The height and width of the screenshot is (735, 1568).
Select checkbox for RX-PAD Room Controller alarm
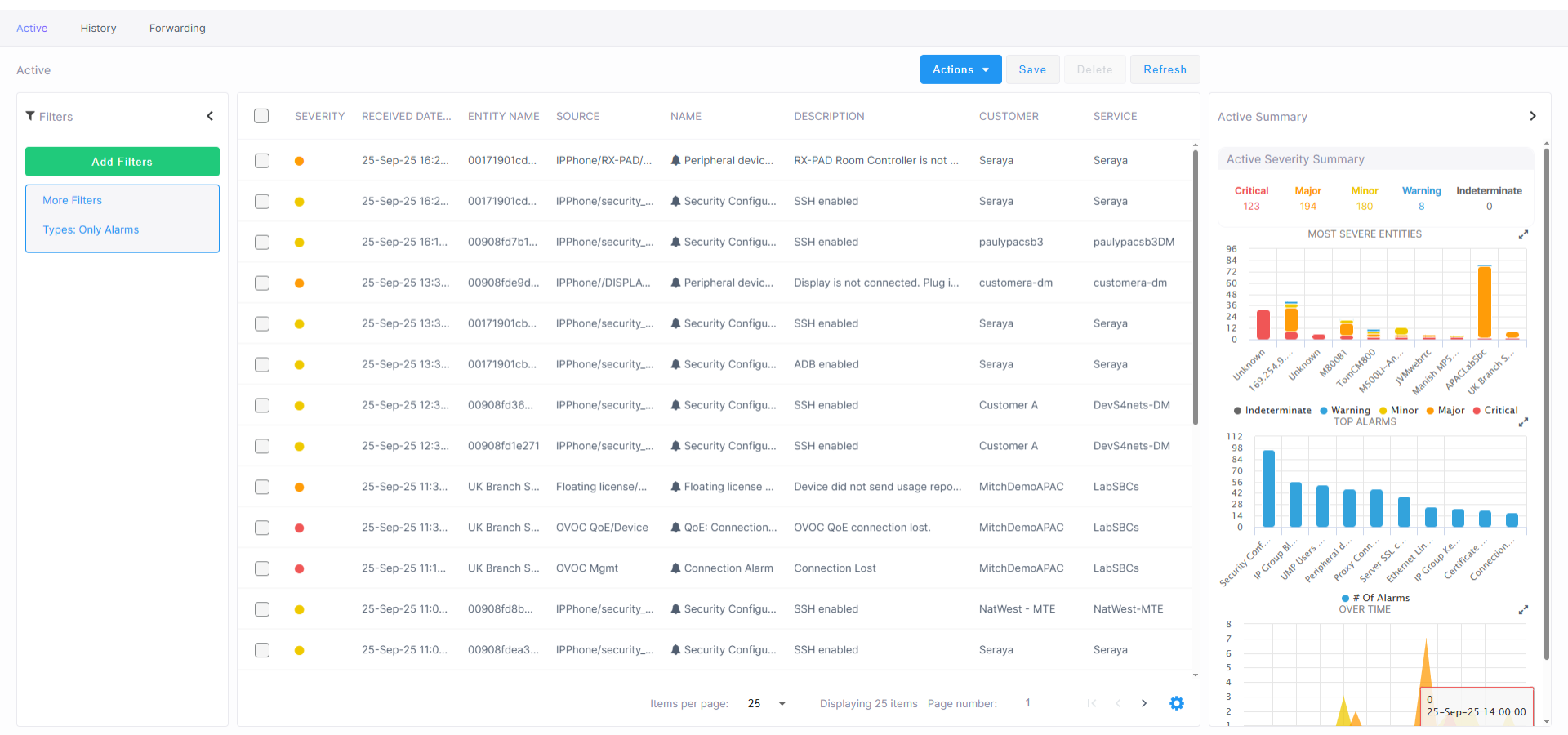coord(262,161)
